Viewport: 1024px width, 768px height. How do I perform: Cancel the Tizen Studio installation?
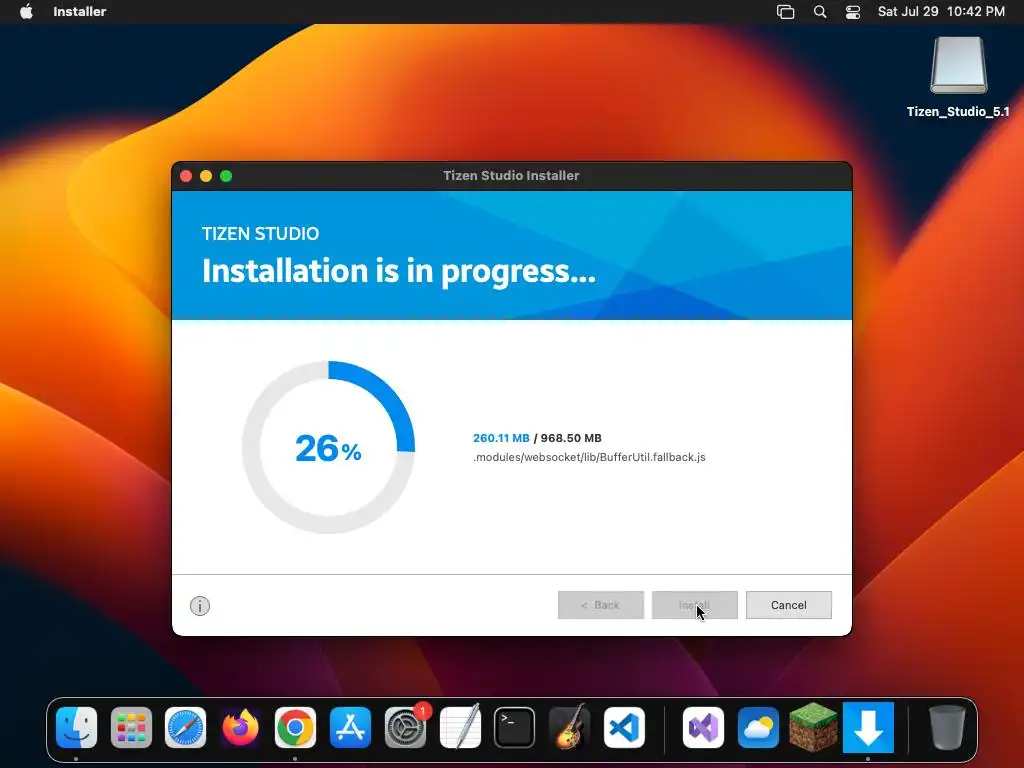[788, 605]
